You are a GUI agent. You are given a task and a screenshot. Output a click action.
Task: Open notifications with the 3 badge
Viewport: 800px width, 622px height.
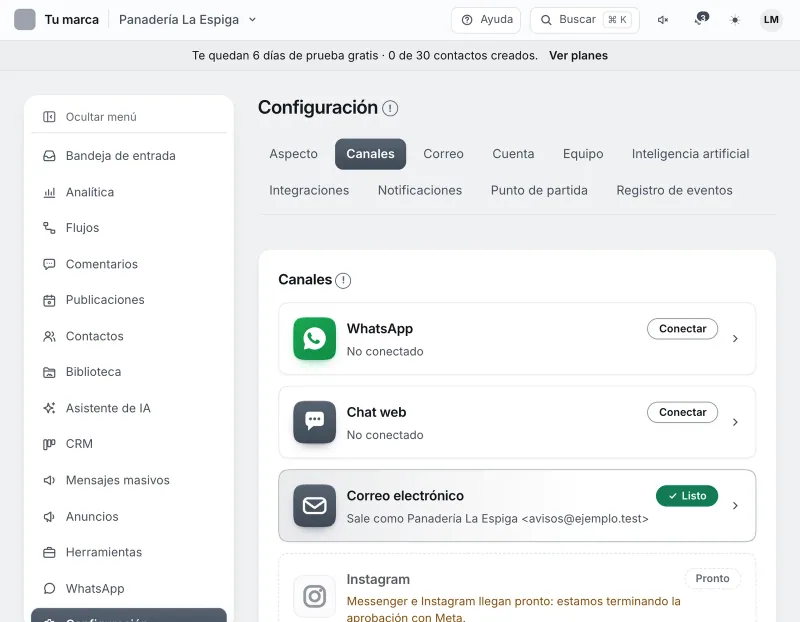pos(701,19)
